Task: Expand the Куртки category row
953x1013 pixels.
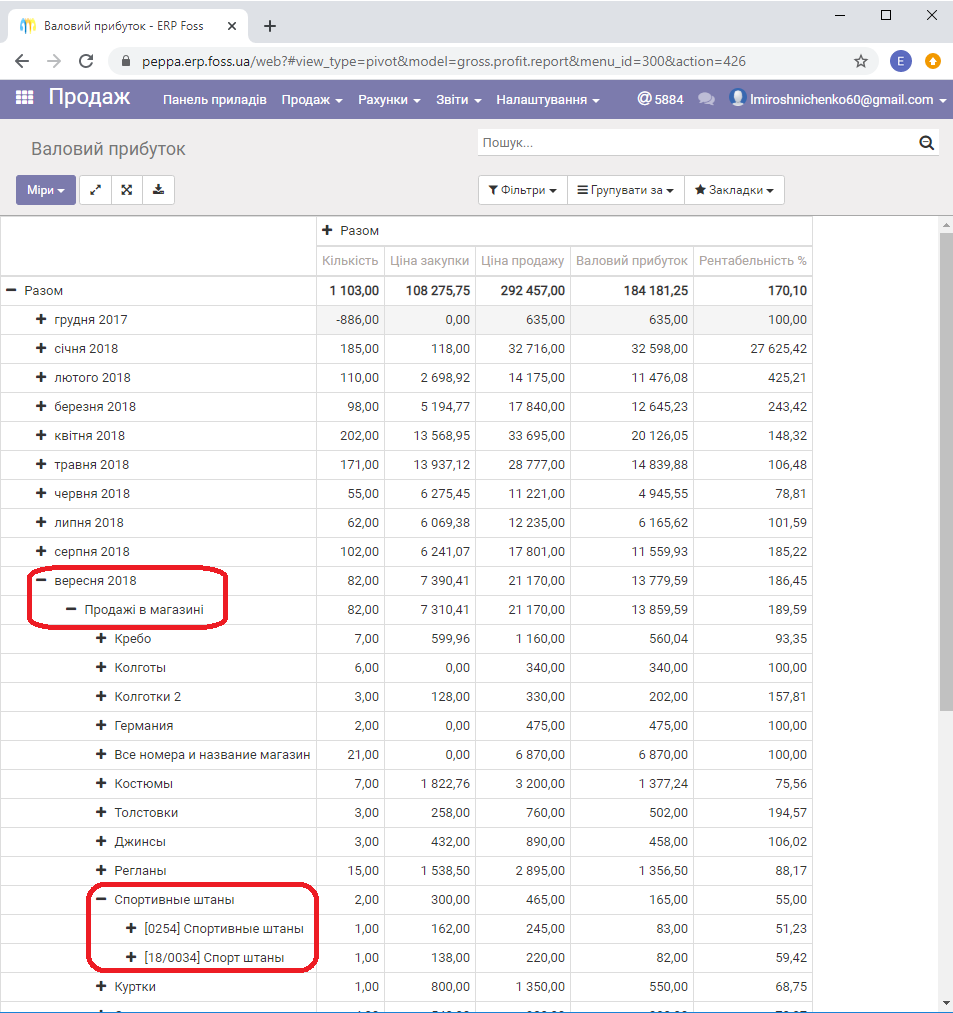Action: (101, 987)
